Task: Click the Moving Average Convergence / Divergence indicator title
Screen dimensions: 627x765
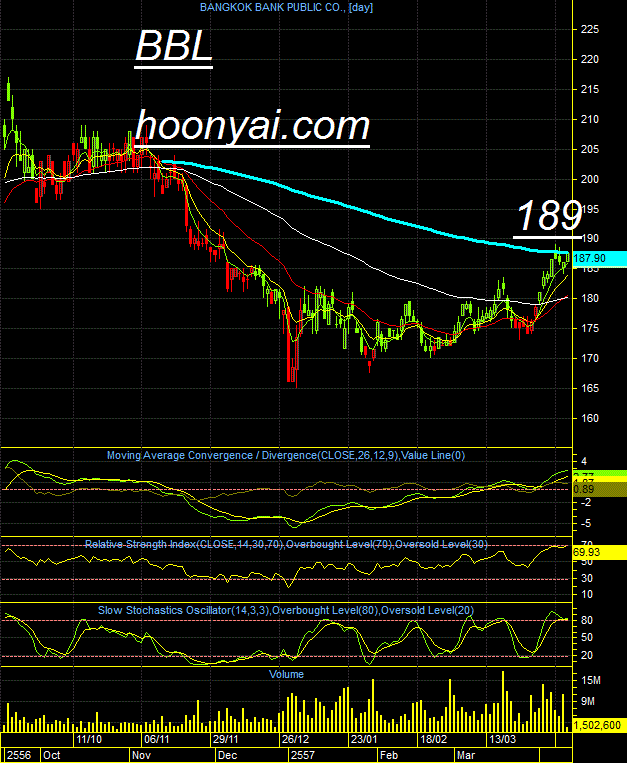Action: tap(286, 456)
